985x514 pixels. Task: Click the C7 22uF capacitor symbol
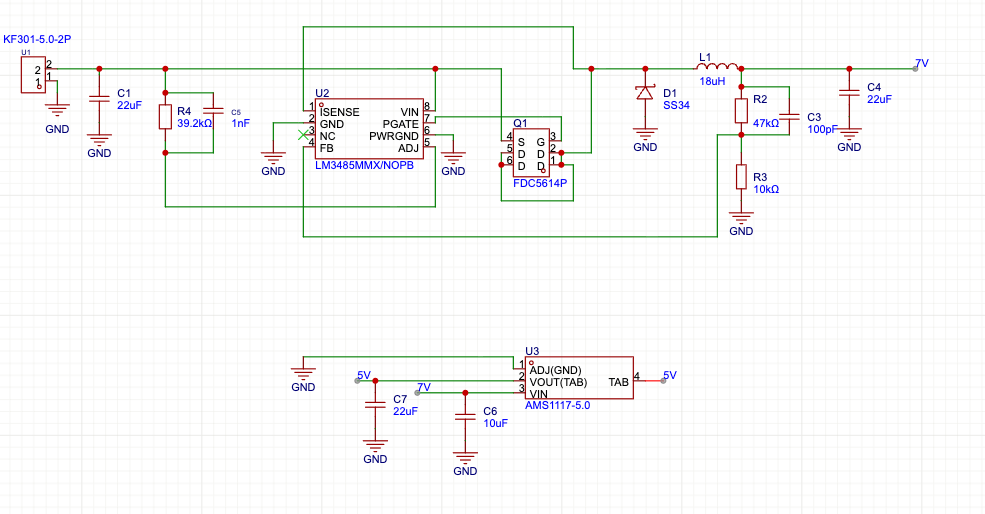(375, 405)
